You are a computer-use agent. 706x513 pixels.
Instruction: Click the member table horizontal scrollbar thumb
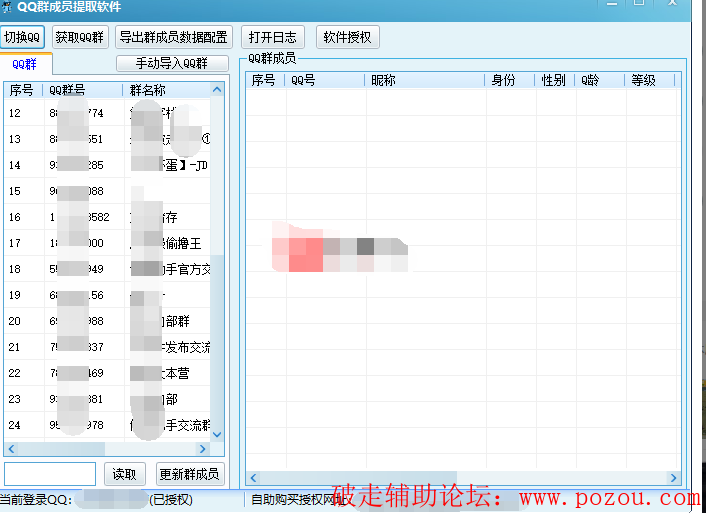[x=358, y=477]
